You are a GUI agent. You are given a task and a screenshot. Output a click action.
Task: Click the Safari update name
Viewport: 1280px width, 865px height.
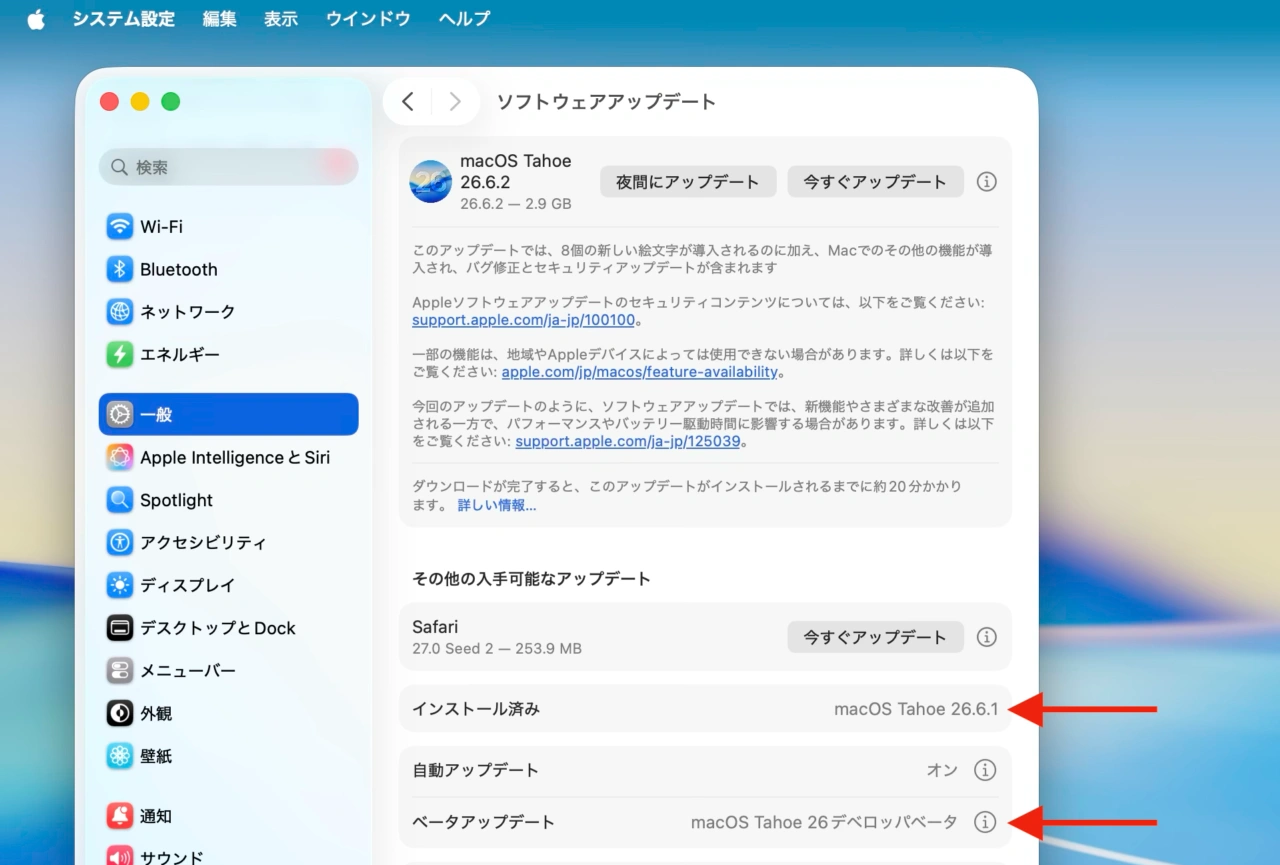click(x=435, y=627)
